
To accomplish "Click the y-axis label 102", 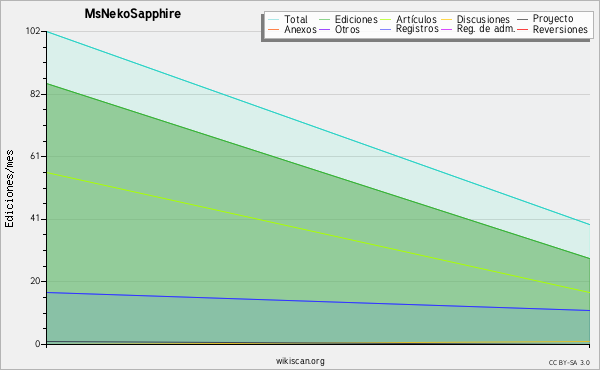I will (x=33, y=31).
